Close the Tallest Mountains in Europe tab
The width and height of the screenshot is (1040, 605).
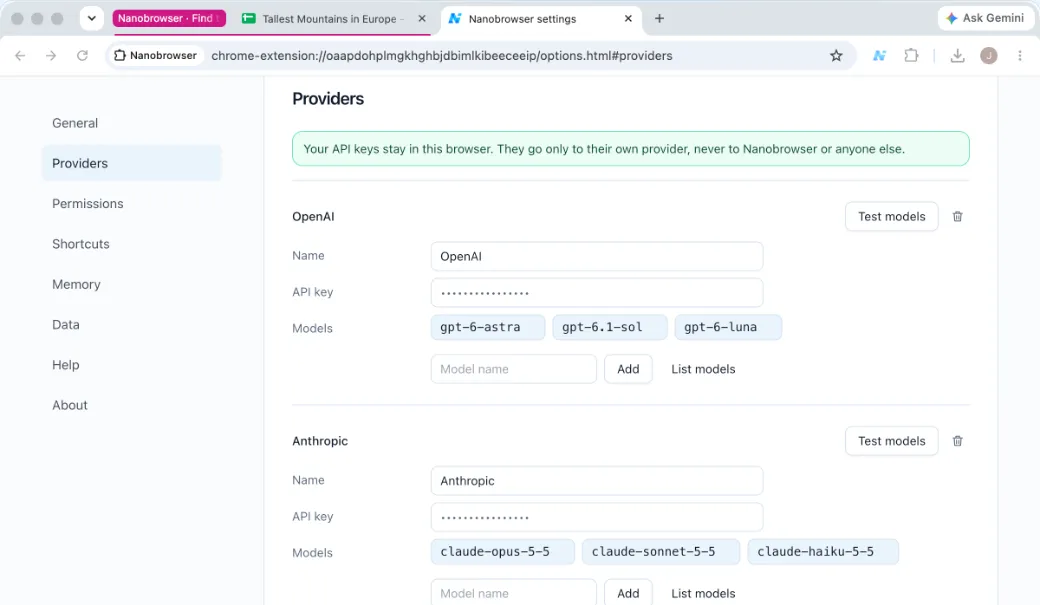[x=422, y=19]
